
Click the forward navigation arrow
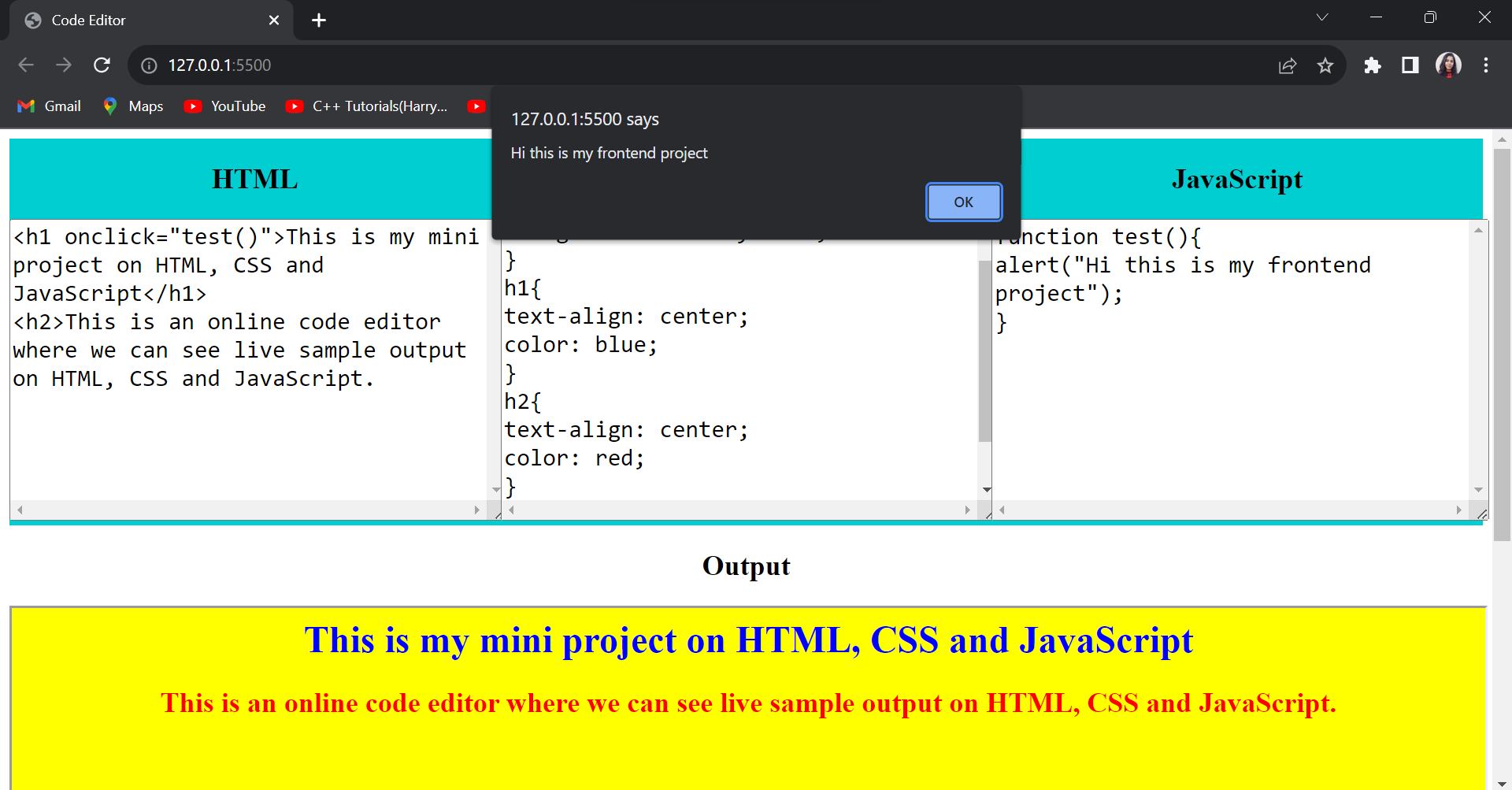pos(64,65)
